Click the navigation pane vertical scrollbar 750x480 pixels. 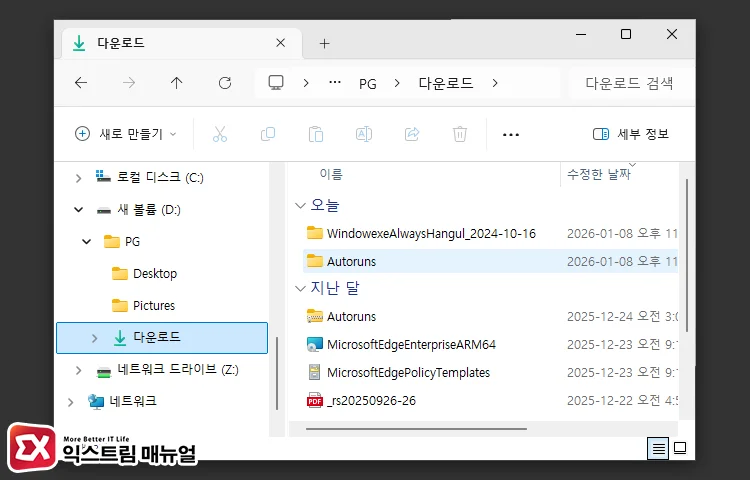[x=277, y=373]
